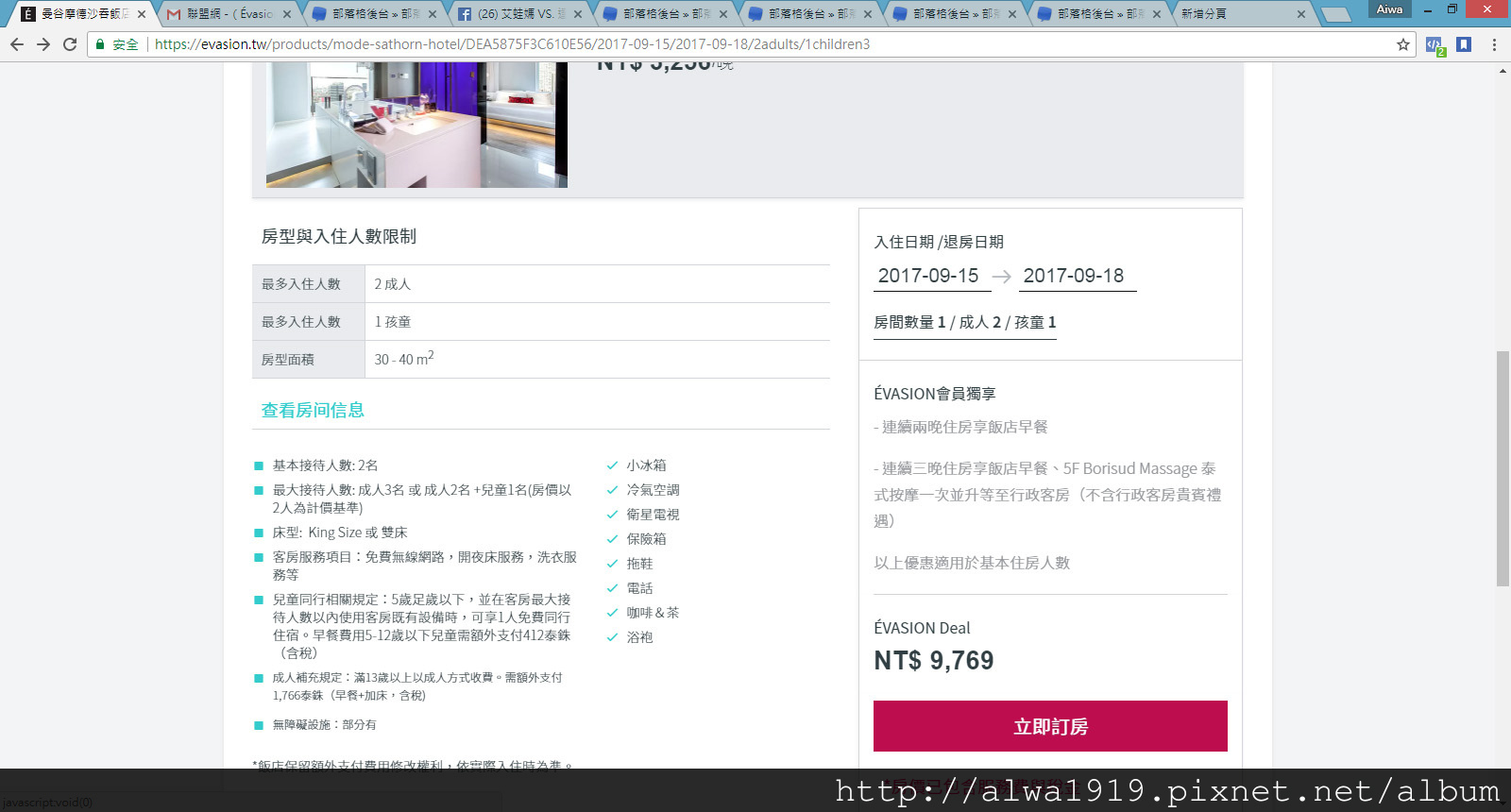Open the code extension icon with badge 2
Viewport: 1511px width, 812px height.
(x=1435, y=45)
